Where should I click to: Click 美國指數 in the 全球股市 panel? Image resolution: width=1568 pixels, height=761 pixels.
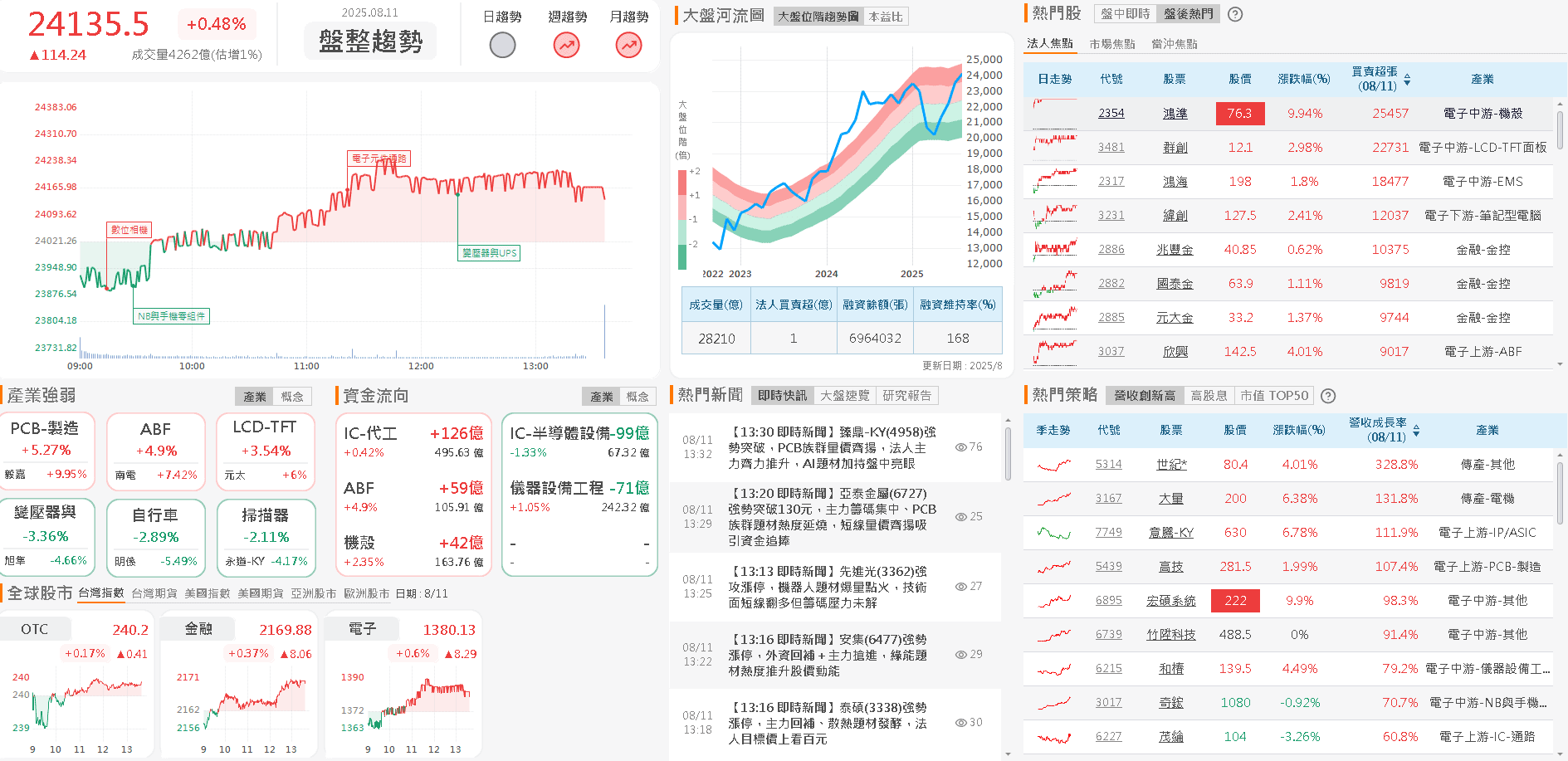coord(206,593)
